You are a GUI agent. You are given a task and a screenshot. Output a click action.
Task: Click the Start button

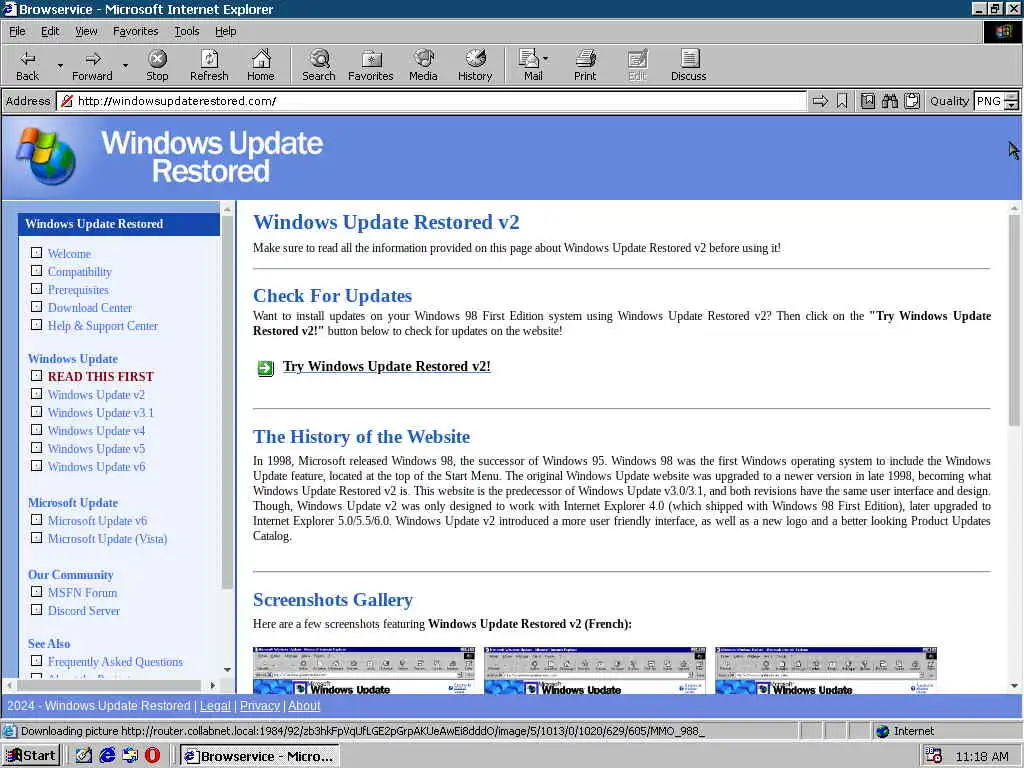click(x=31, y=756)
